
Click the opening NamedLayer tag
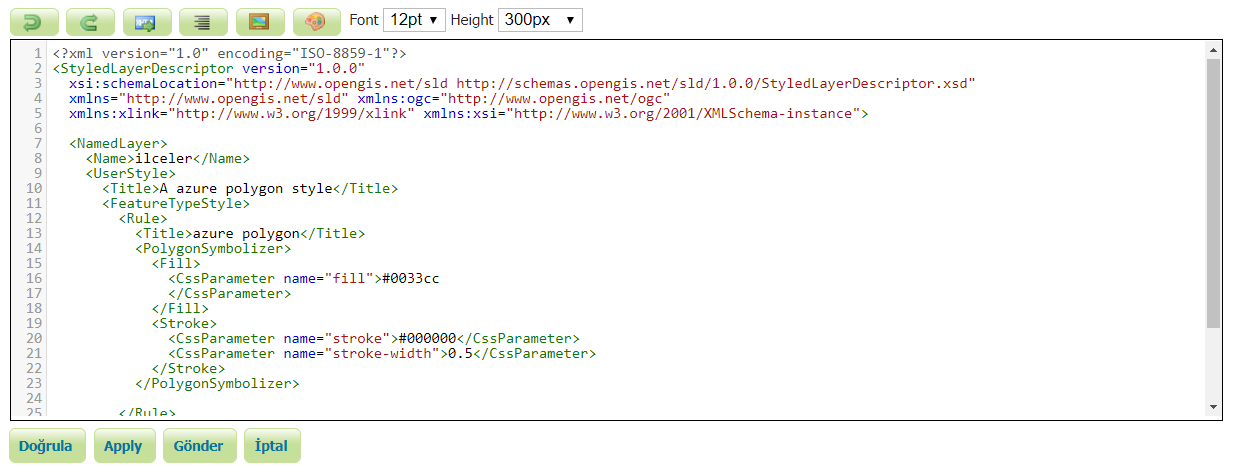(119, 143)
